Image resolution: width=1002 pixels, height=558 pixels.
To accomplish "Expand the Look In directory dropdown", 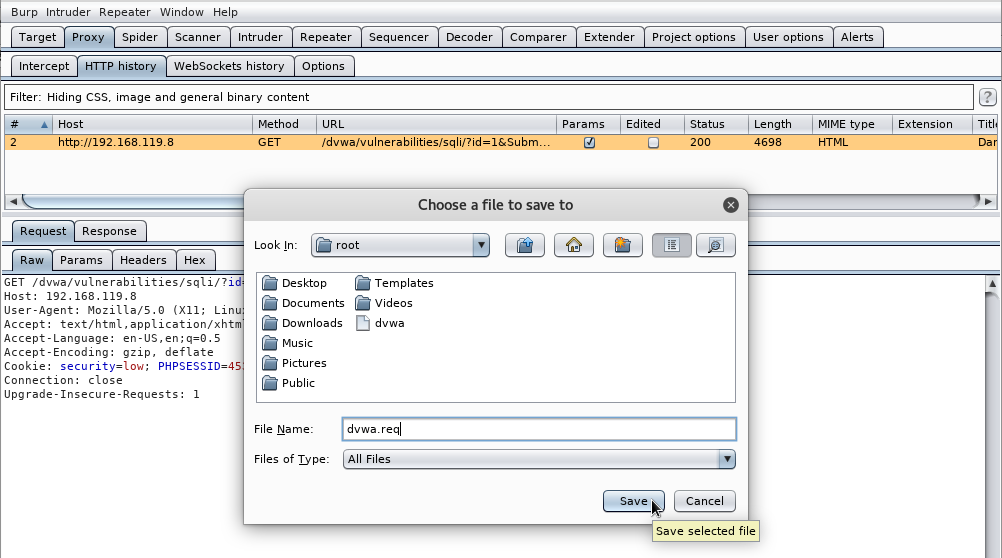I will tap(481, 245).
